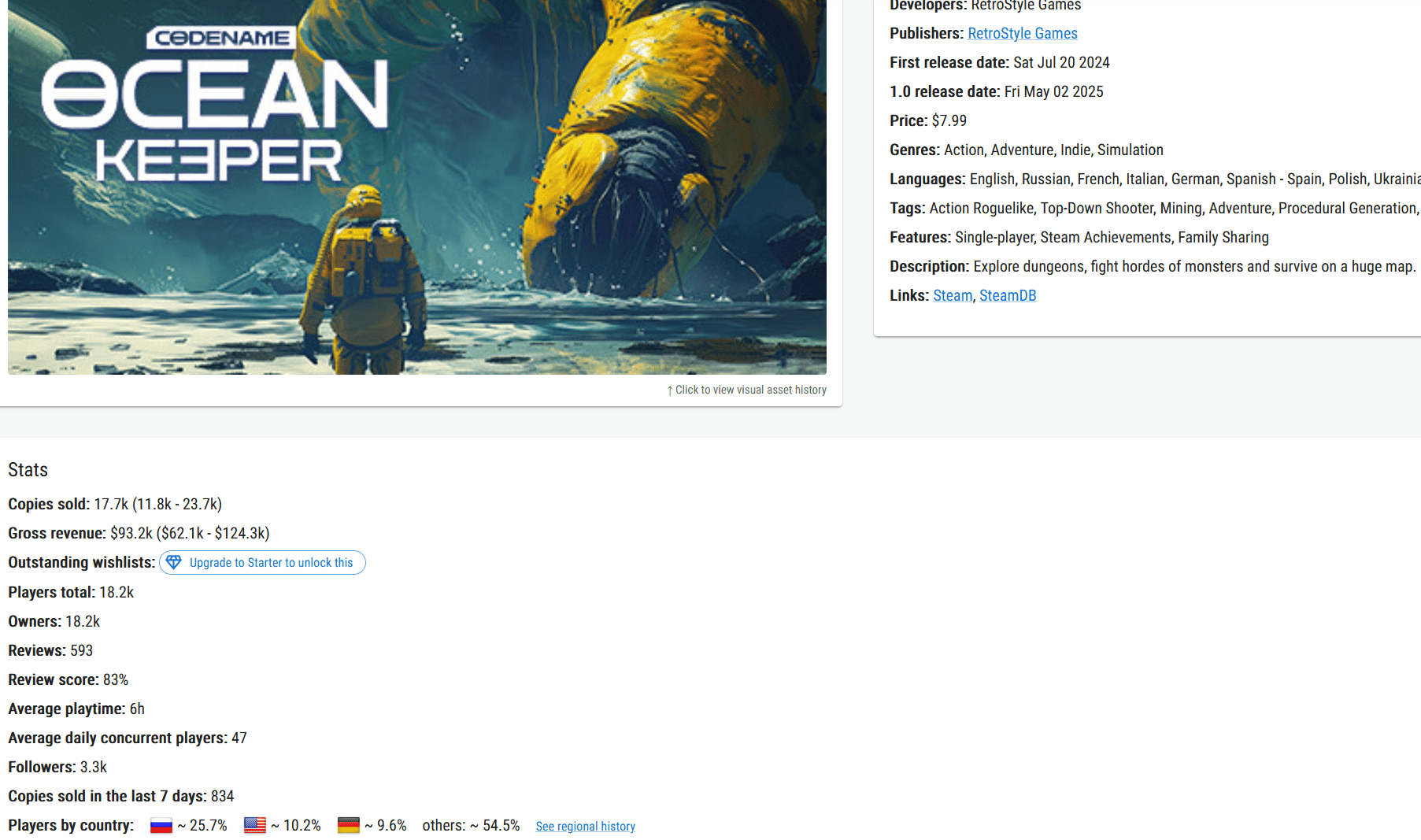This screenshot has width=1421, height=840.
Task: Click the genres 'Action, Adventure, Indie, Simulation'
Action: click(x=1053, y=150)
